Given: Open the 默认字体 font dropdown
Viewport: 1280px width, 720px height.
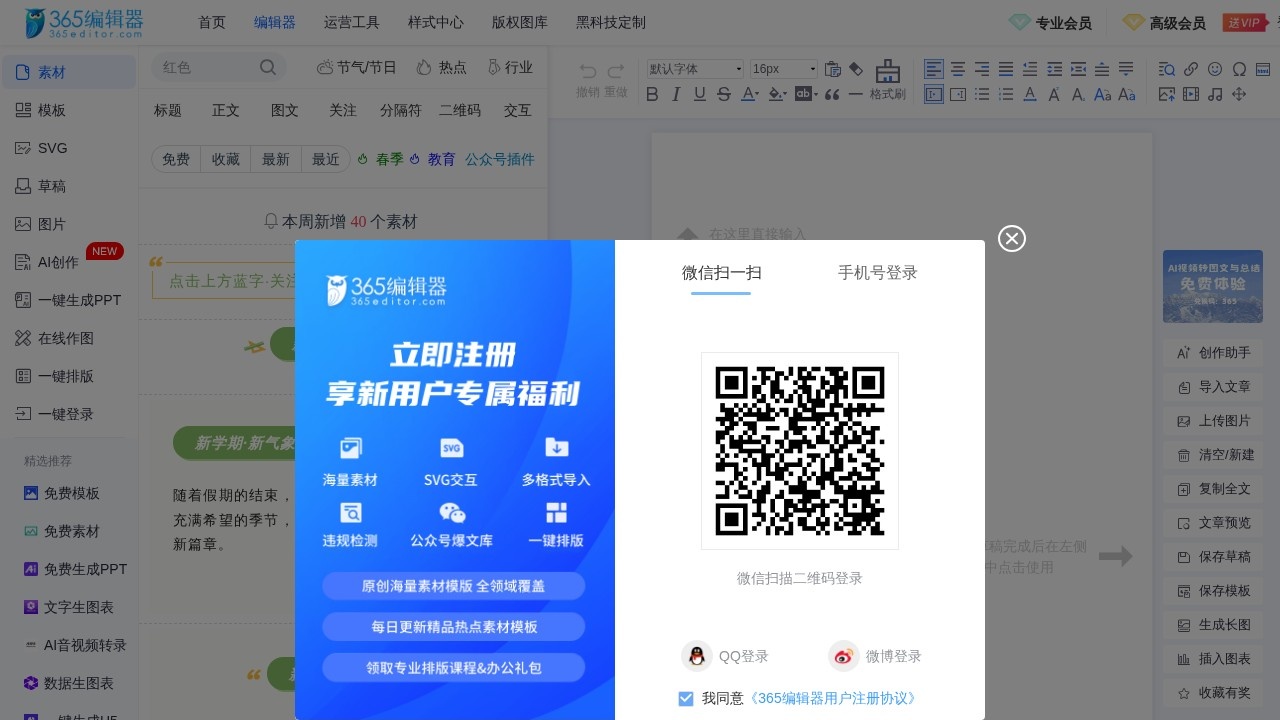Looking at the screenshot, I should (694, 69).
